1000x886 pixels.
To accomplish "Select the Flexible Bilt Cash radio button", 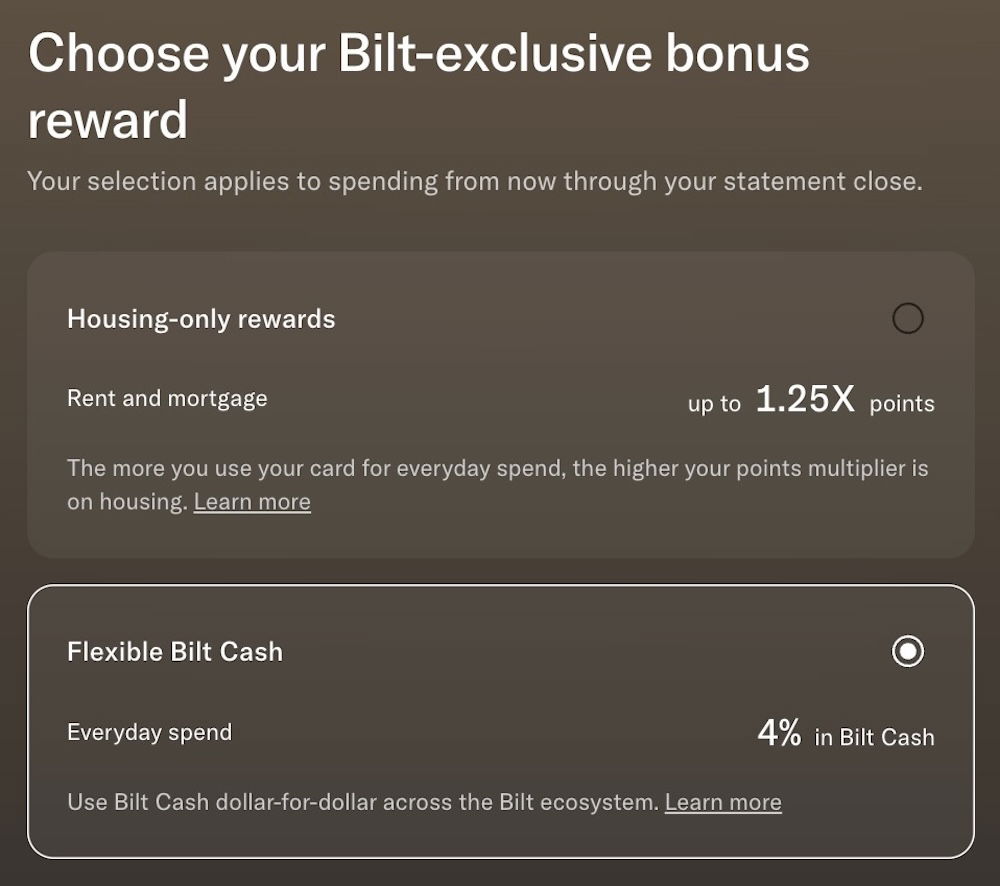I will pyautogui.click(x=907, y=652).
